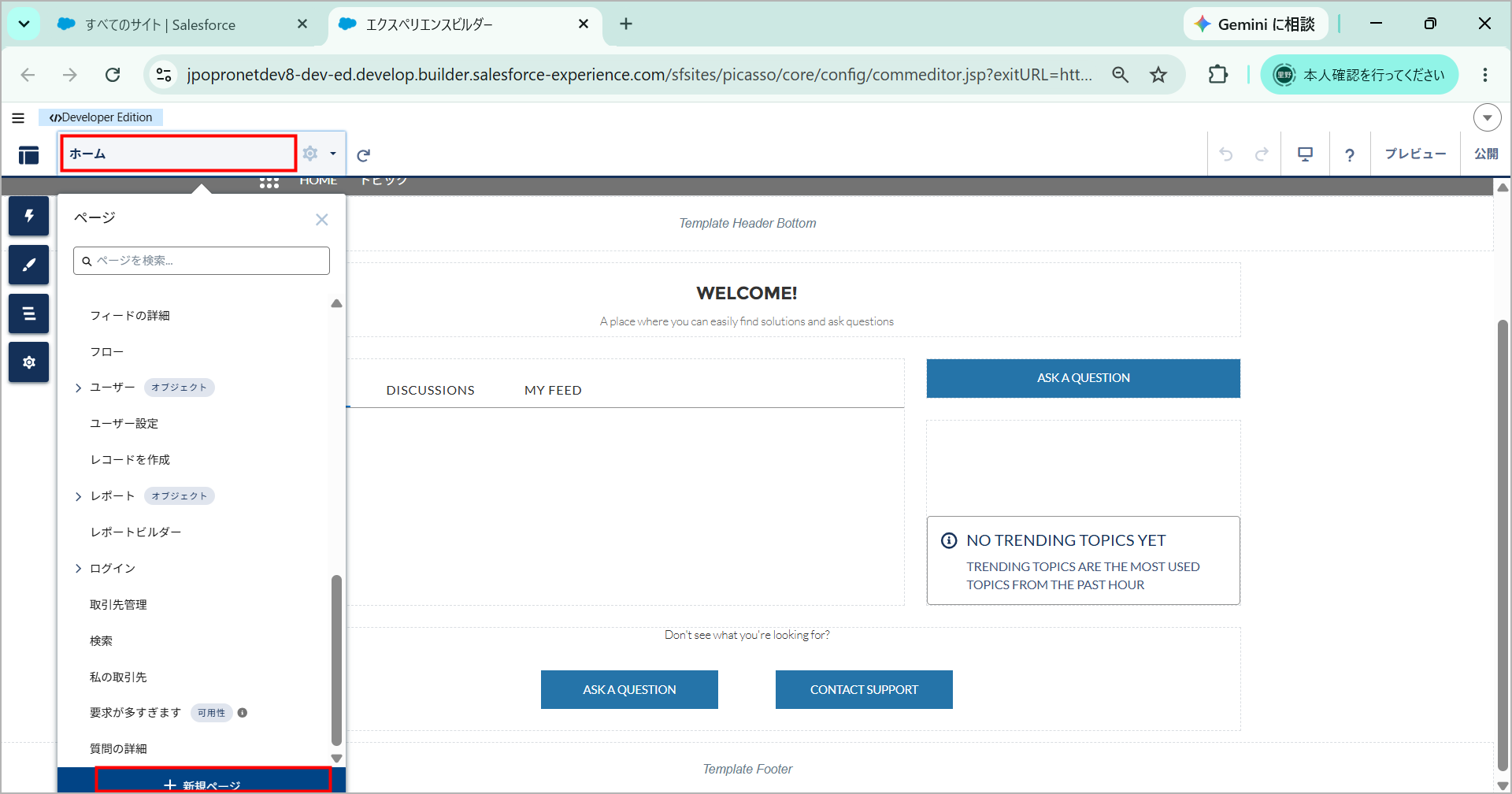Open the Components lightning bolt panel

tap(29, 216)
